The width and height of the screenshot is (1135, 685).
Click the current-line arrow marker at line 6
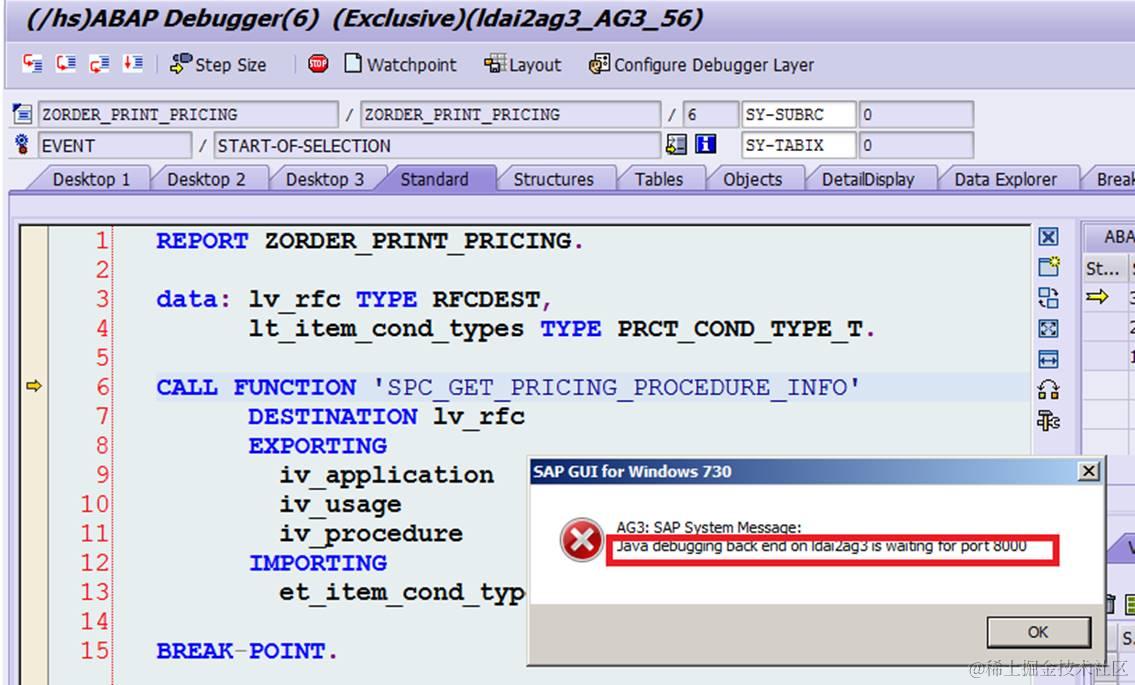point(34,386)
